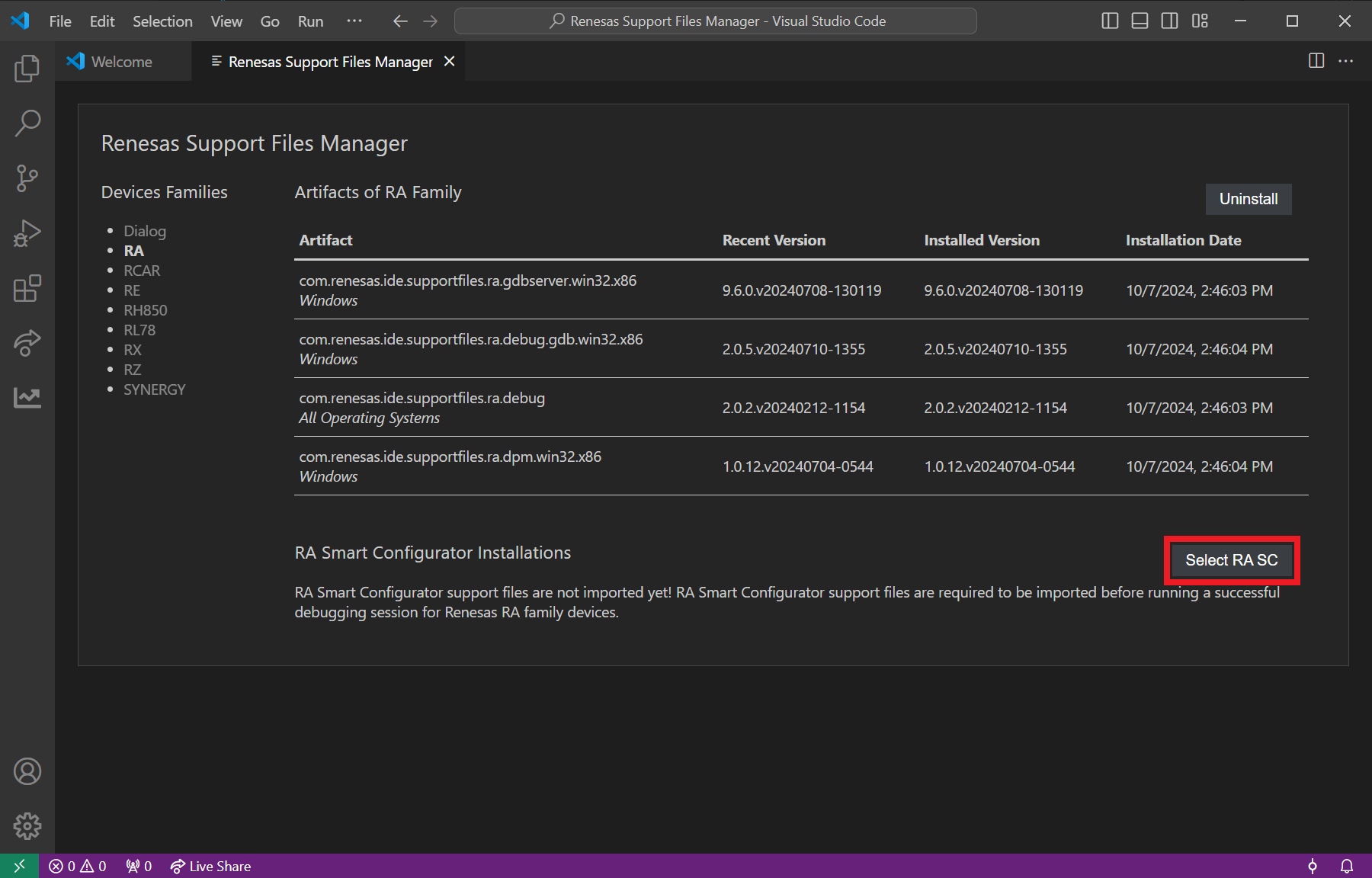Open the Manage gear icon
The image size is (1372, 878).
click(x=27, y=826)
